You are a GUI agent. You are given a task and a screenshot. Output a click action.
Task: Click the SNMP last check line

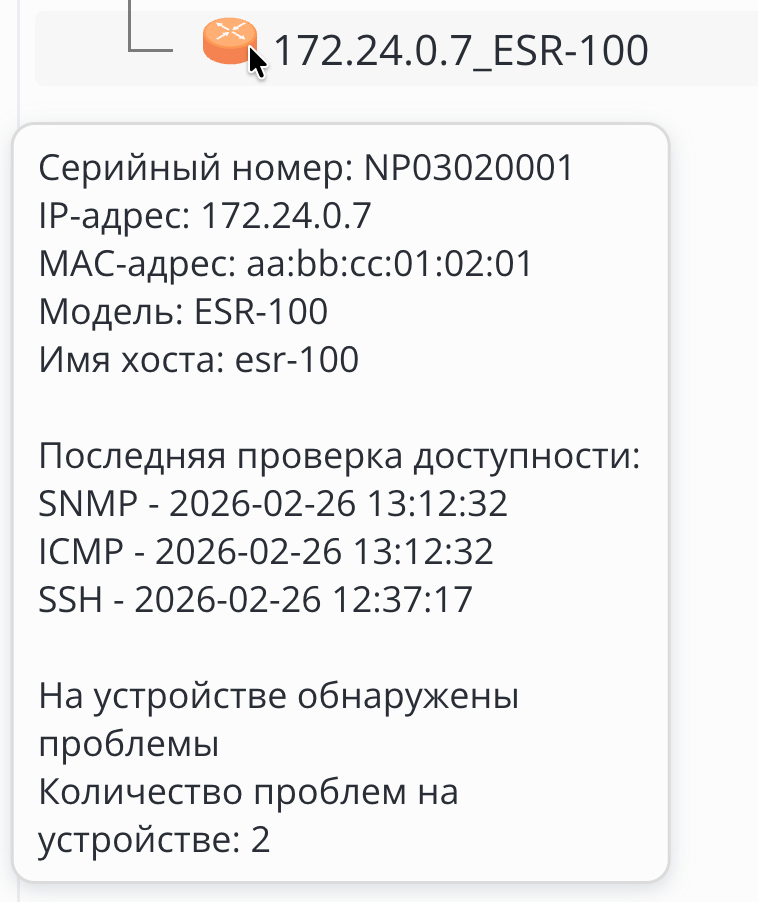click(x=273, y=504)
